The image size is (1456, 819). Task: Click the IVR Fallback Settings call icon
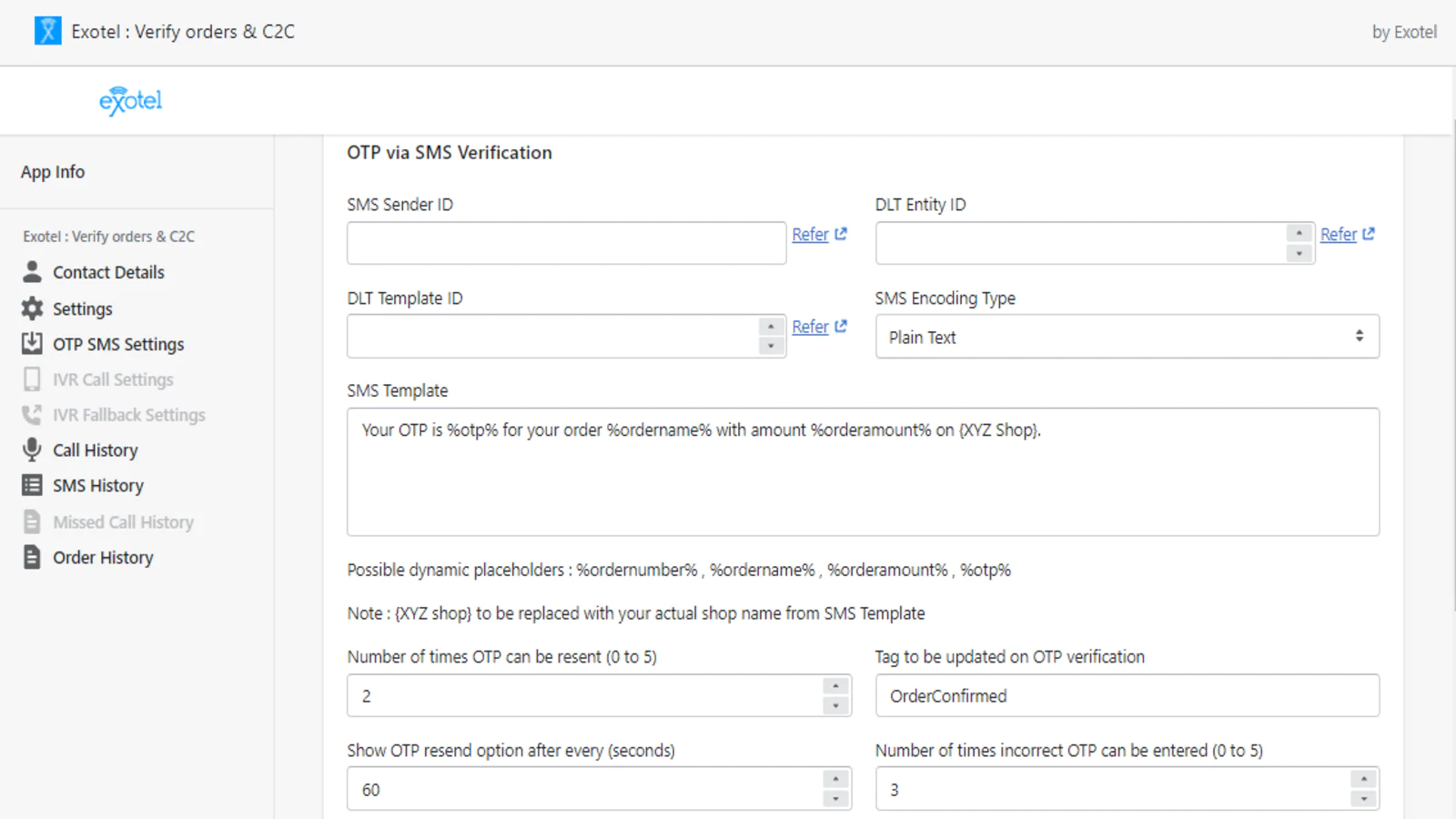pyautogui.click(x=32, y=414)
